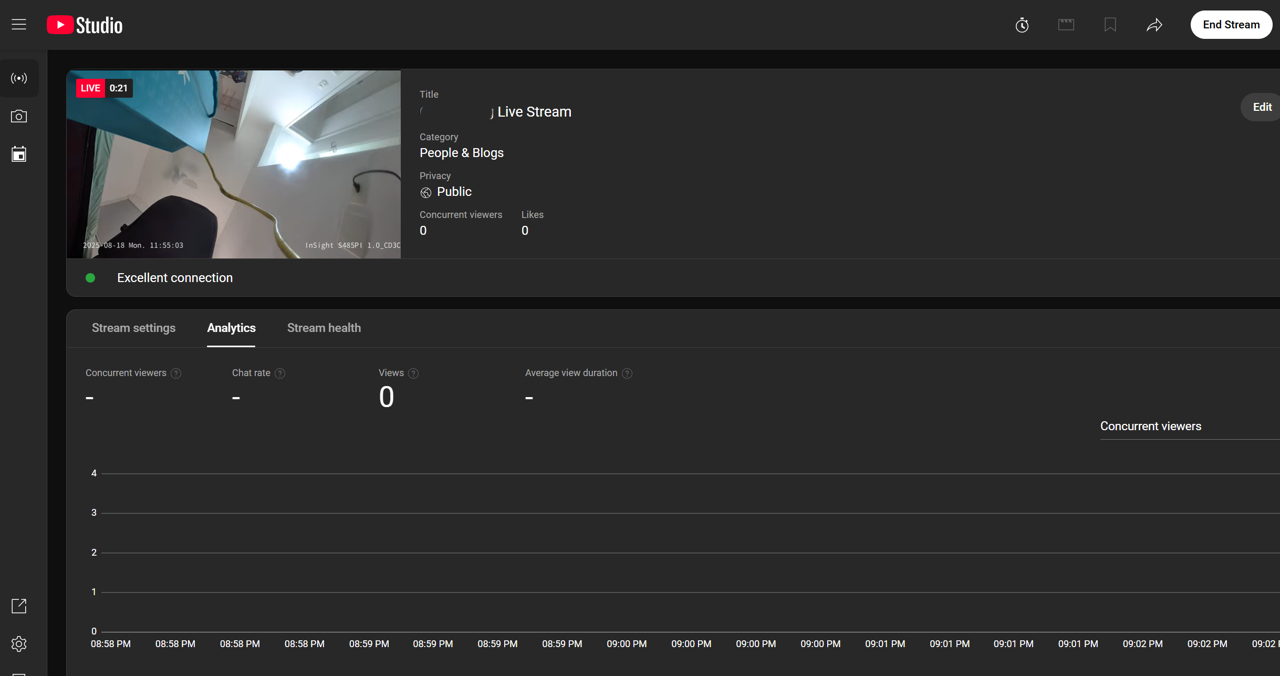The height and width of the screenshot is (676, 1280).
Task: Click the bookmark highlight icon
Action: point(1110,25)
